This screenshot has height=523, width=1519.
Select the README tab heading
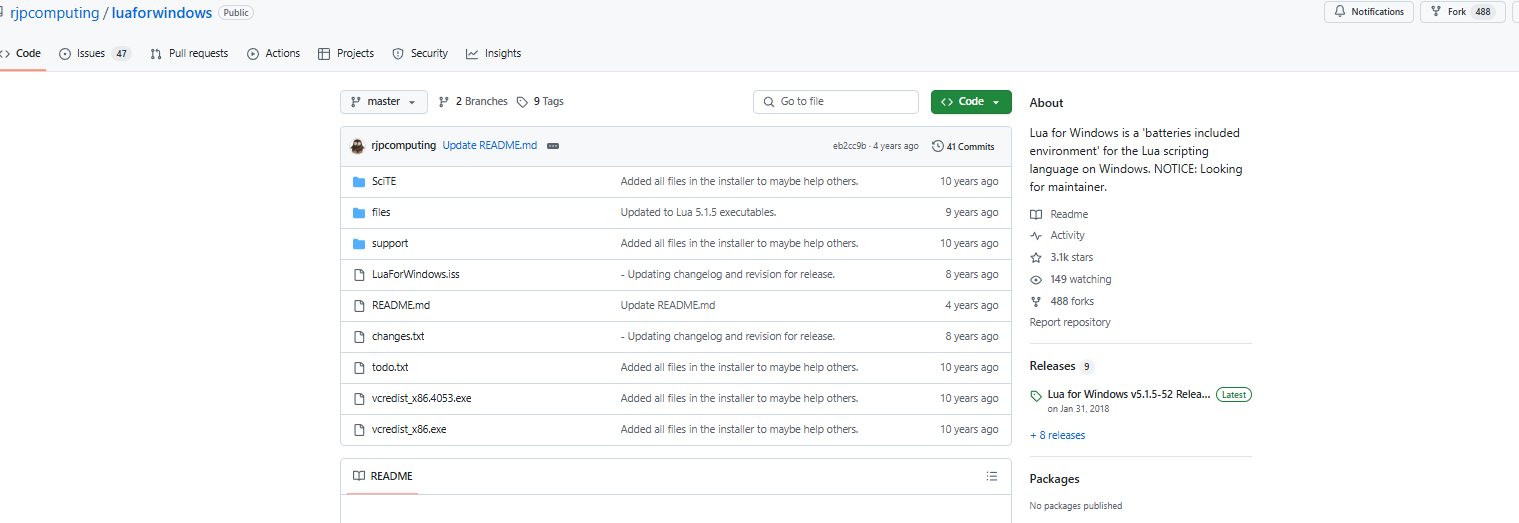pyautogui.click(x=383, y=477)
